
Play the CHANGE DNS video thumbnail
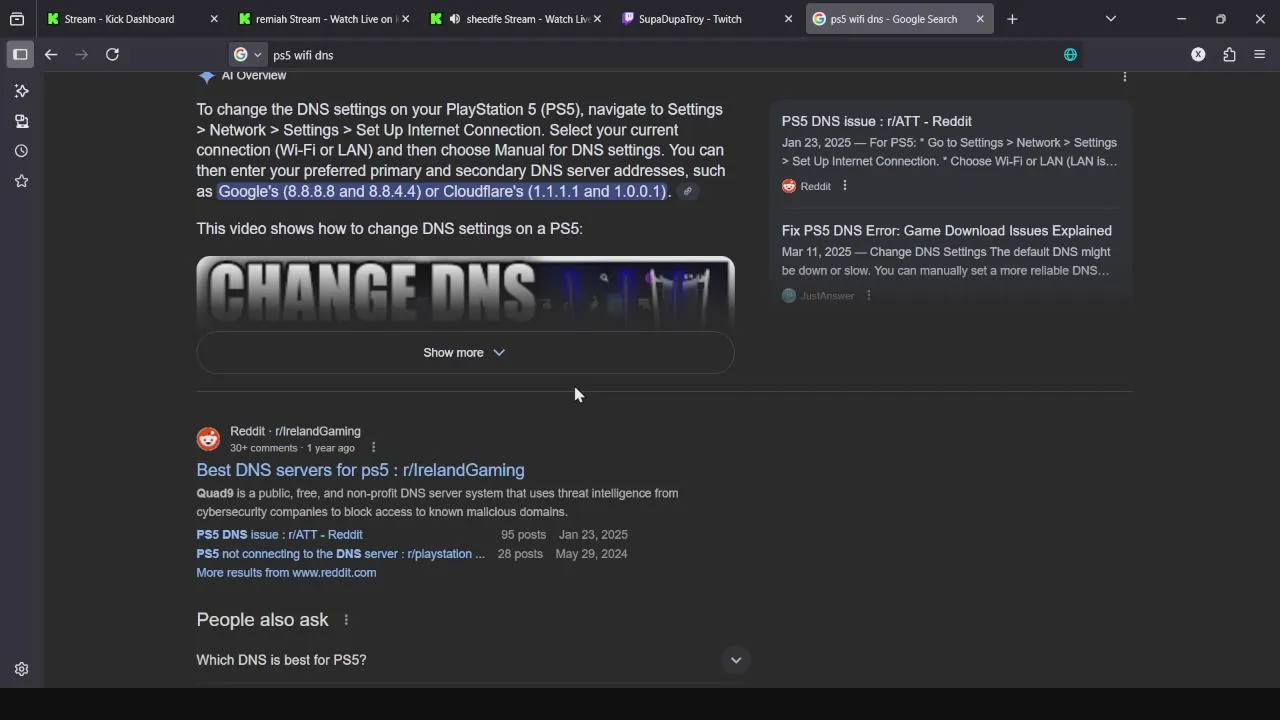tap(465, 293)
